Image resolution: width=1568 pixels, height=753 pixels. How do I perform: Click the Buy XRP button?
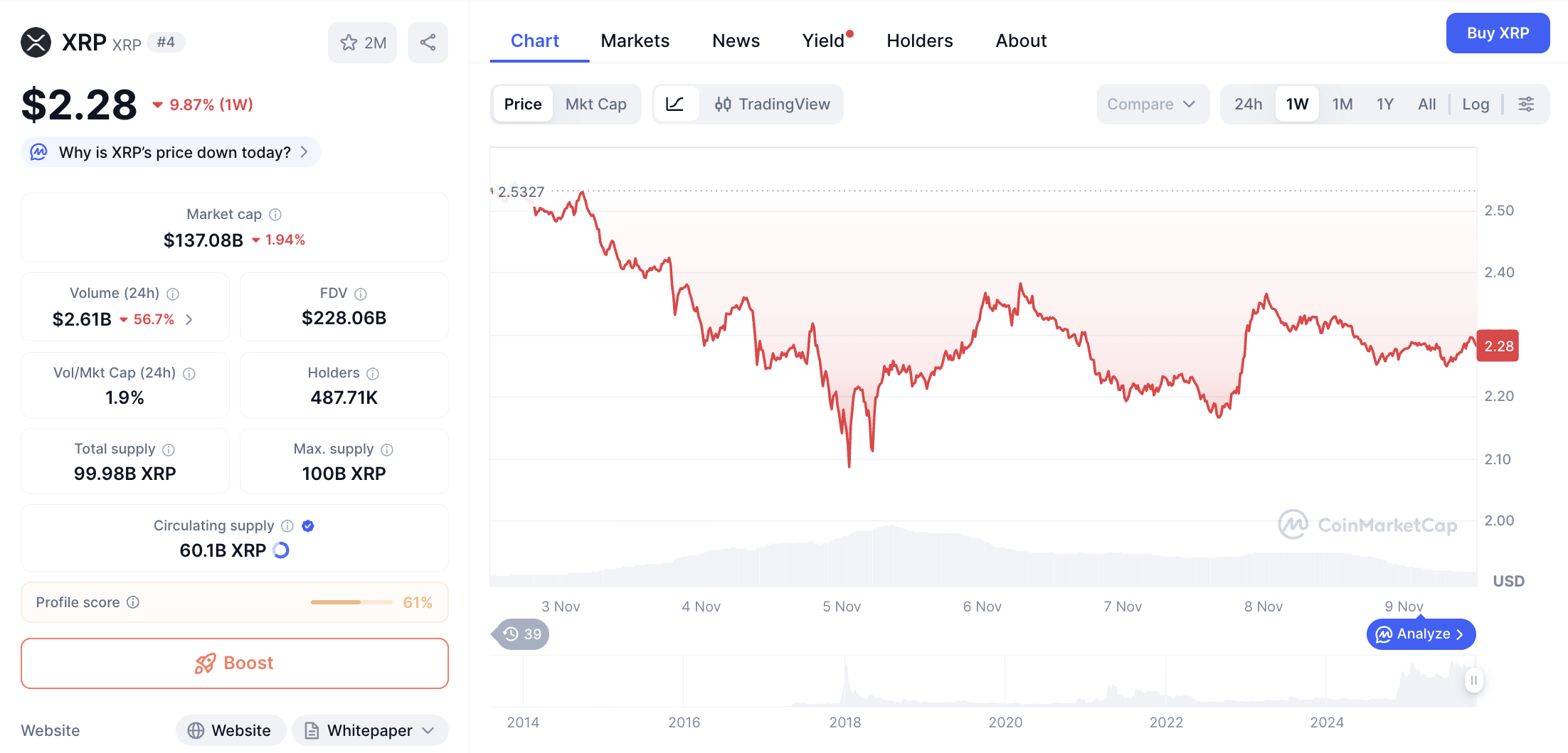coord(1498,33)
